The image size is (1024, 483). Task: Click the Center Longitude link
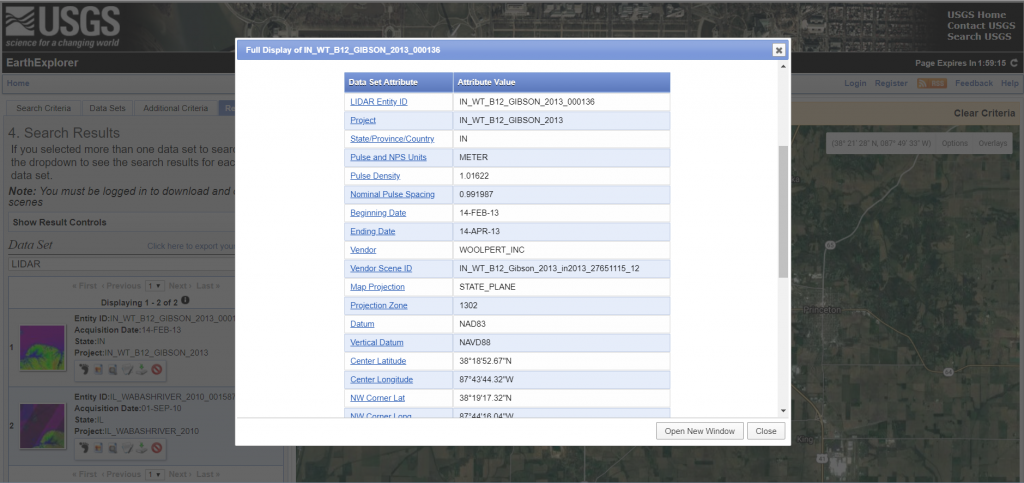click(381, 379)
